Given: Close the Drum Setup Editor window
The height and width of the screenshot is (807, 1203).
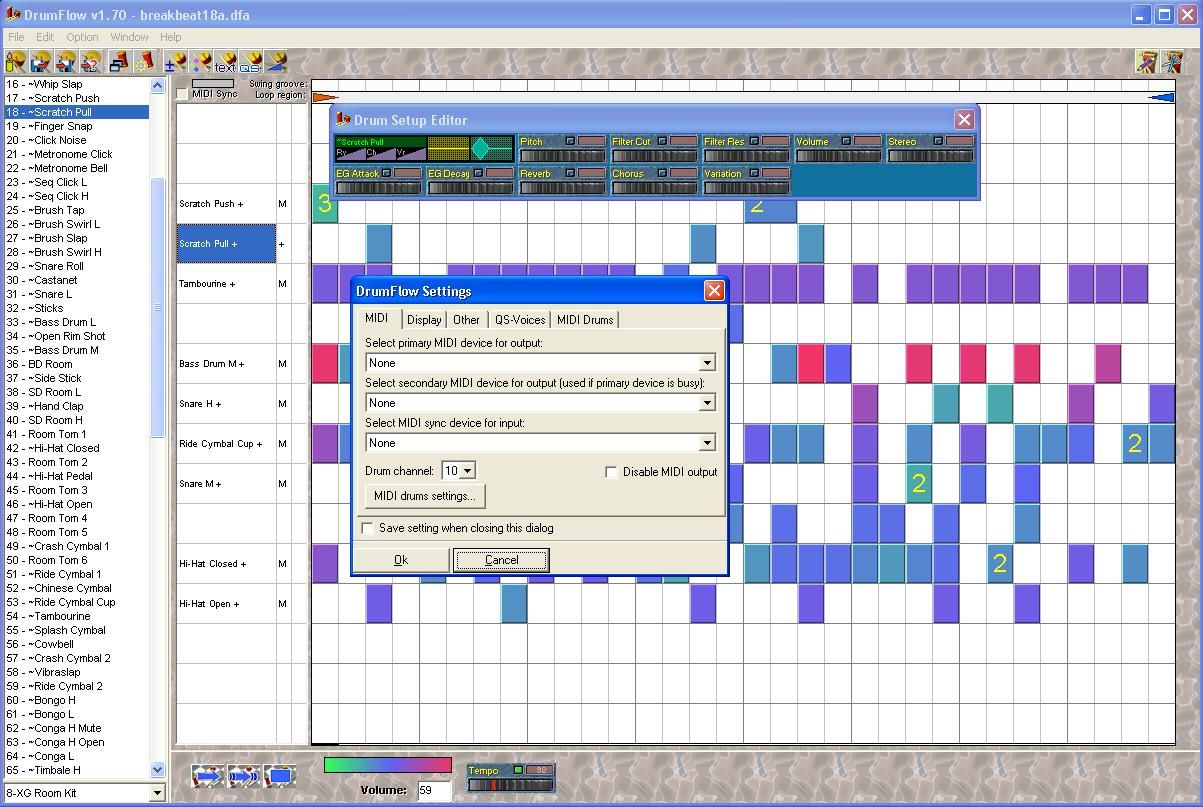Looking at the screenshot, I should (964, 120).
